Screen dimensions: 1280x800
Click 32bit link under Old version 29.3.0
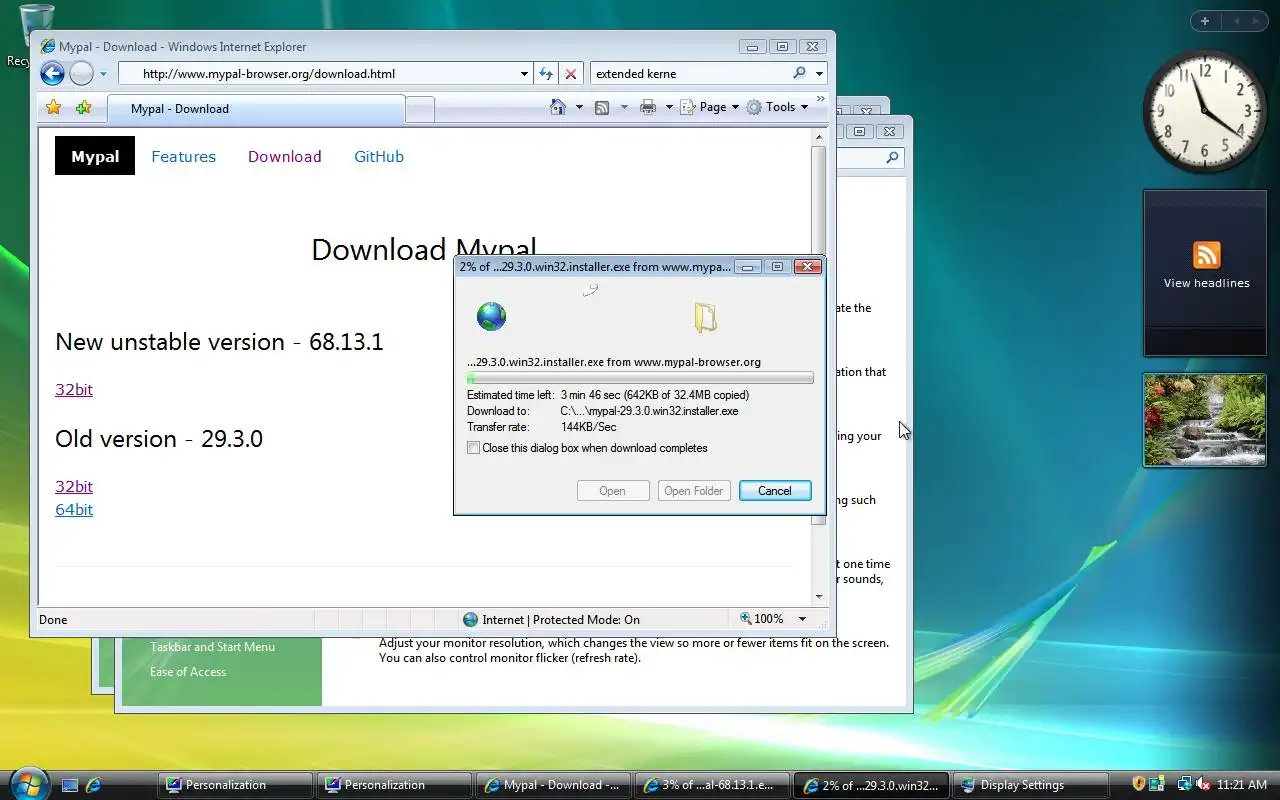(x=74, y=486)
